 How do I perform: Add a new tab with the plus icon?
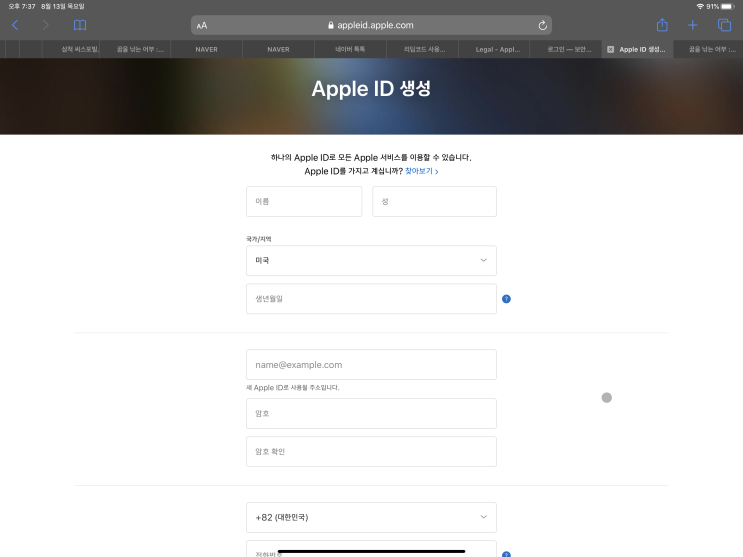(692, 25)
